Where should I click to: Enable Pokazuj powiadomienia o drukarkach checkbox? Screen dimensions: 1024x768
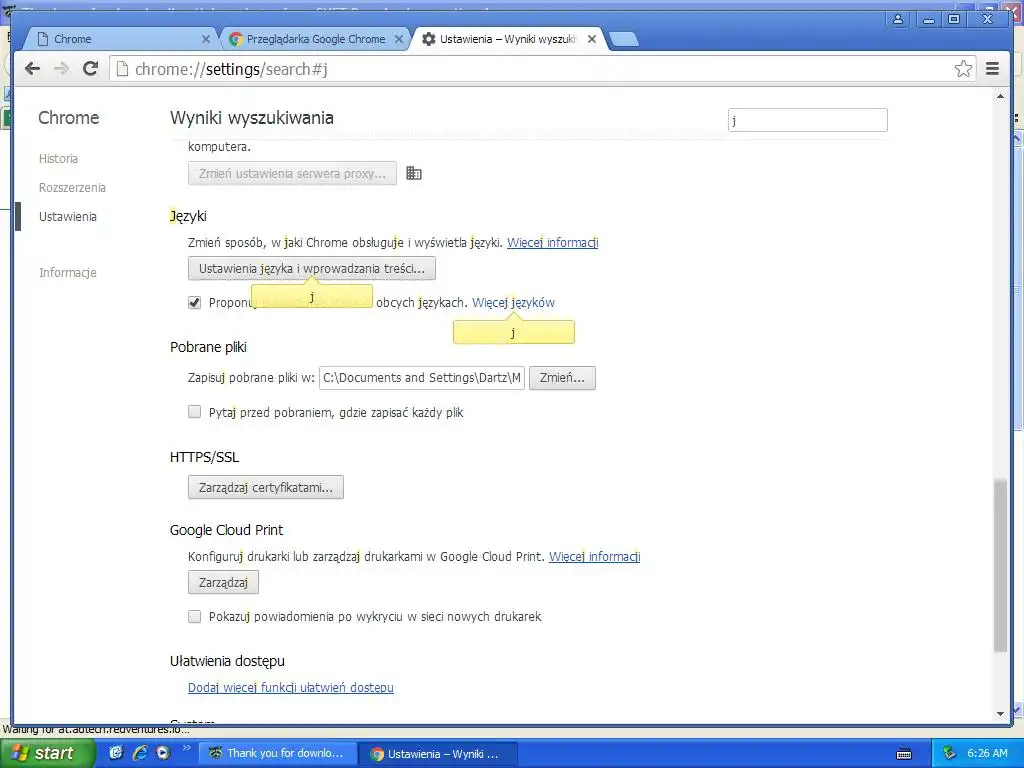[195, 616]
